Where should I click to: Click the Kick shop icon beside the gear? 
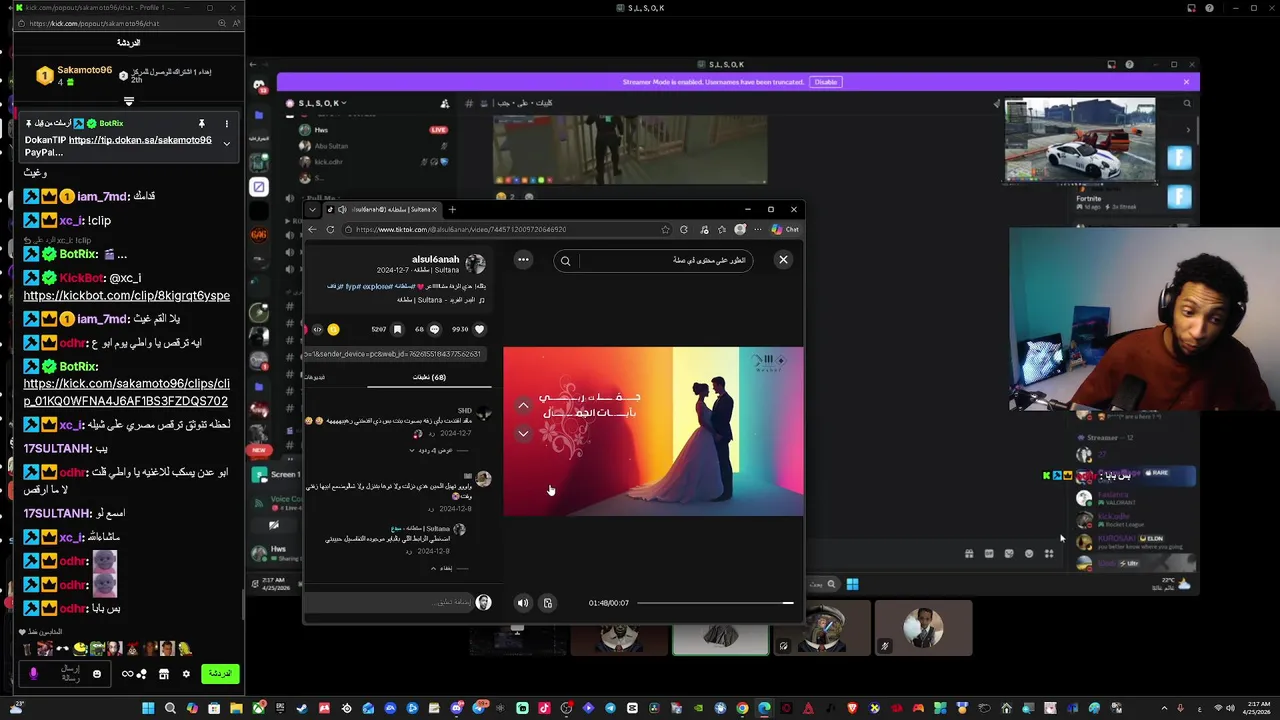coord(164,674)
